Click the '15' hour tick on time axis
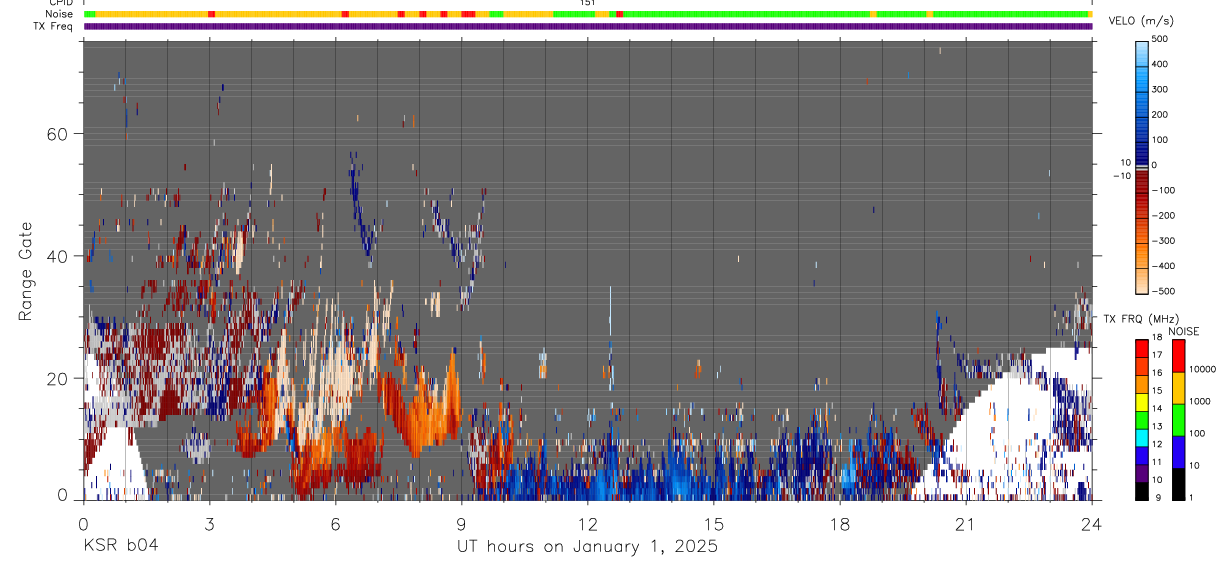1228x567 pixels. click(714, 524)
